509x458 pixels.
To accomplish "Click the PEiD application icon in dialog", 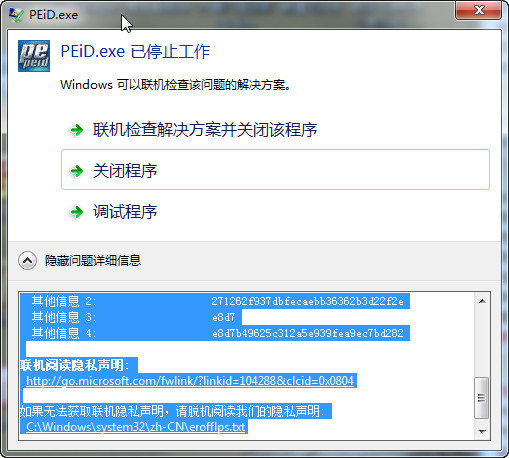I will [x=34, y=56].
